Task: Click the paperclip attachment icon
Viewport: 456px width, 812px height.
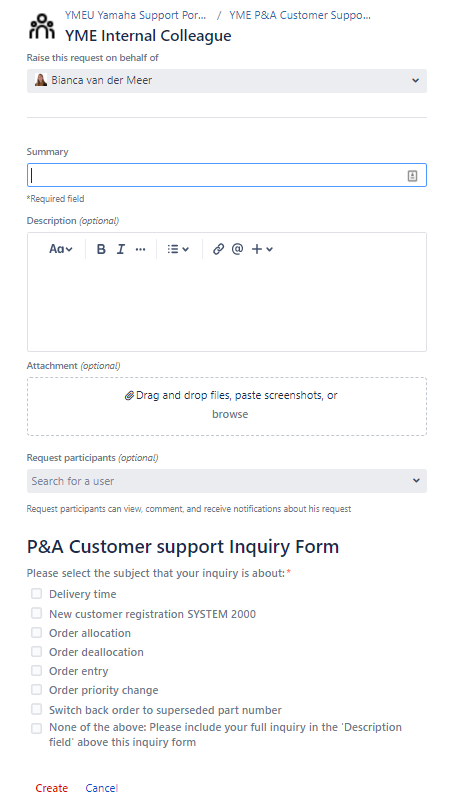Action: pos(129,396)
